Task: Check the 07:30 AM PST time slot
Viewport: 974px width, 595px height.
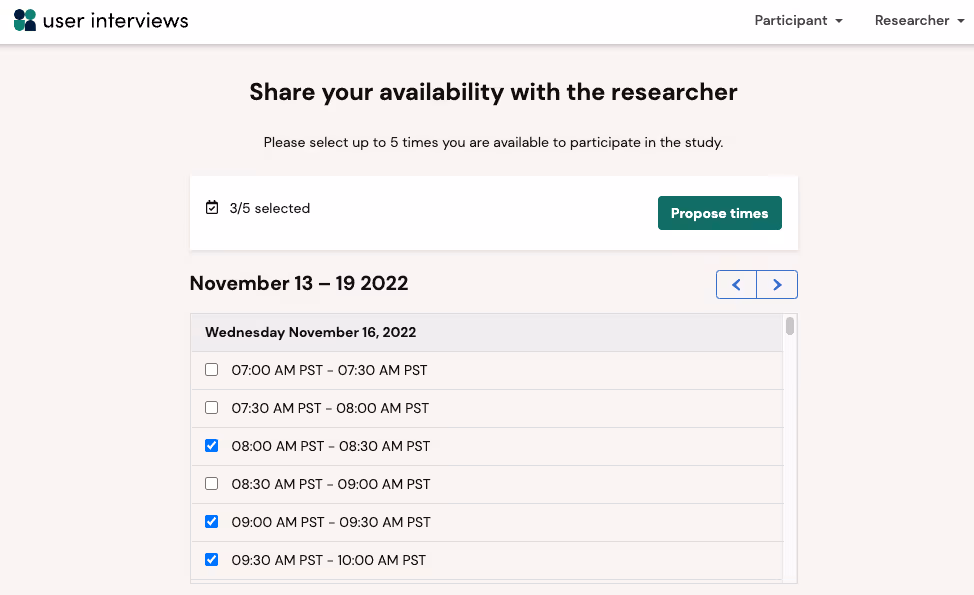Action: pyautogui.click(x=211, y=408)
